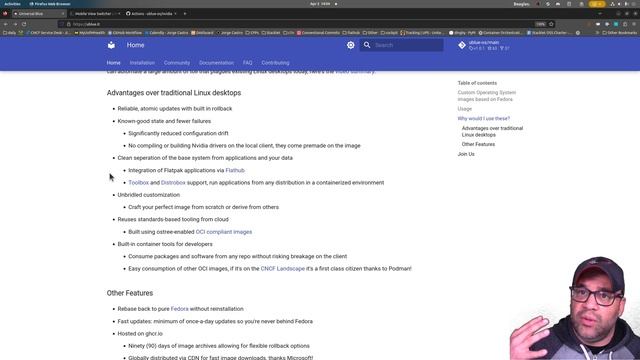Open the Installation tab
640x360 pixels.
[142, 63]
